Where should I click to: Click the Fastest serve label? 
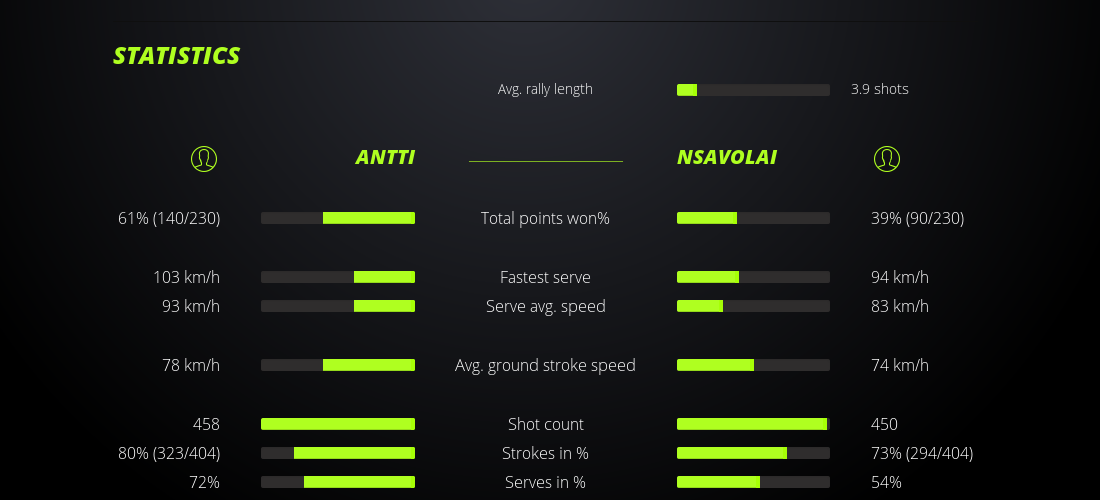coord(545,277)
